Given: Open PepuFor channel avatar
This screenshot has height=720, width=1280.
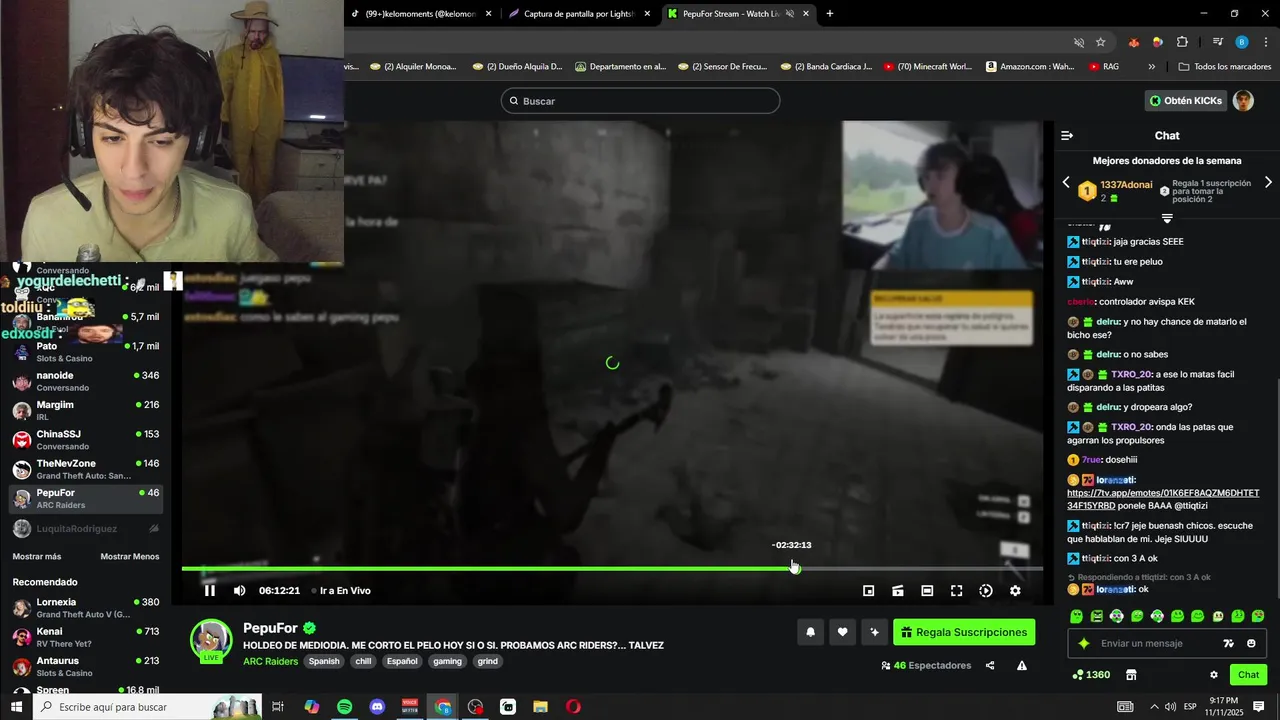Looking at the screenshot, I should [211, 640].
